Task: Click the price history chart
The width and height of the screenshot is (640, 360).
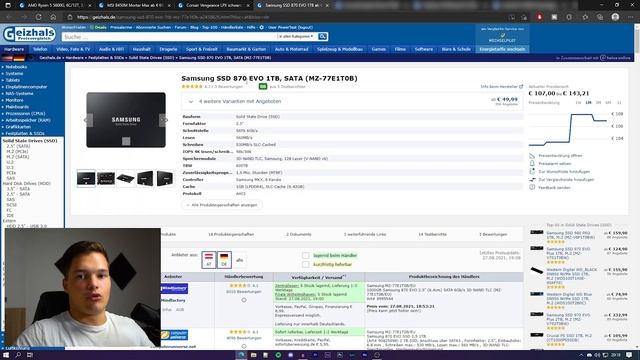Action: click(569, 129)
